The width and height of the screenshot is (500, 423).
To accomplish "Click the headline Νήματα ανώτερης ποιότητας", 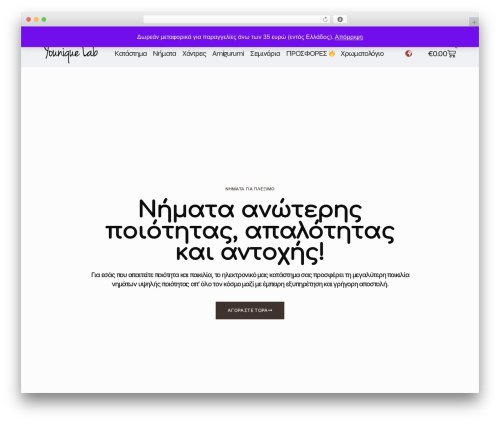I will coord(250,231).
